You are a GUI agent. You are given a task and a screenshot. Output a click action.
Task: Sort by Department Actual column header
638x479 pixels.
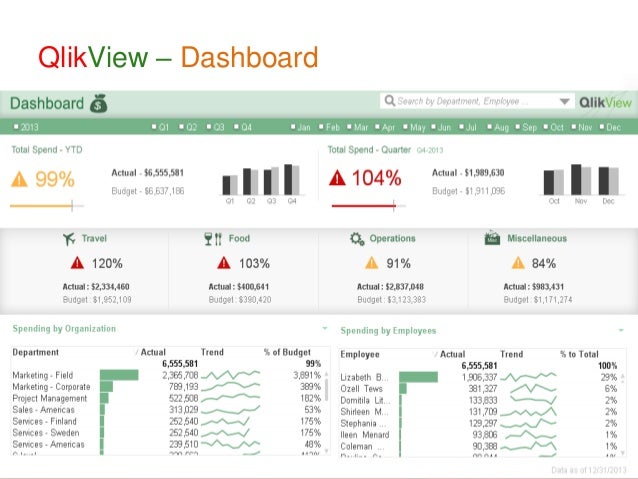pyautogui.click(x=153, y=352)
